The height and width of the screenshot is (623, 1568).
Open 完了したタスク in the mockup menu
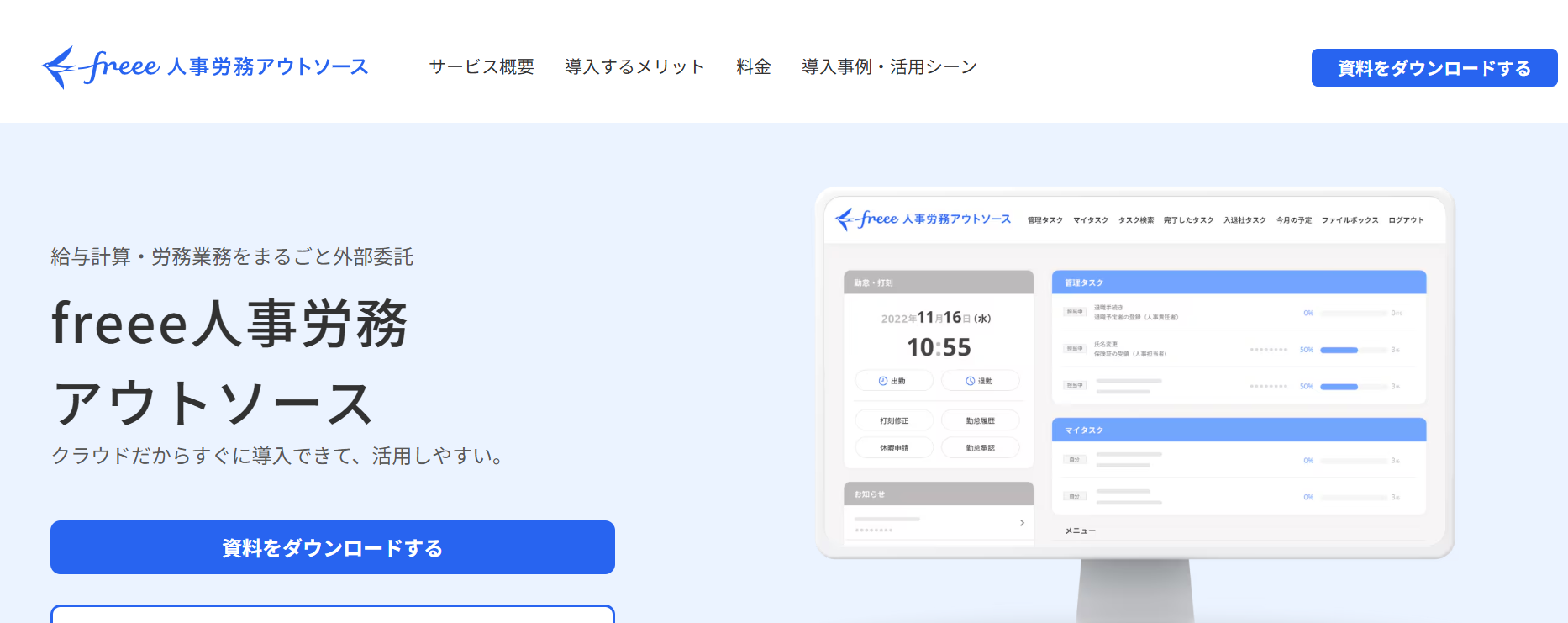tap(1188, 220)
